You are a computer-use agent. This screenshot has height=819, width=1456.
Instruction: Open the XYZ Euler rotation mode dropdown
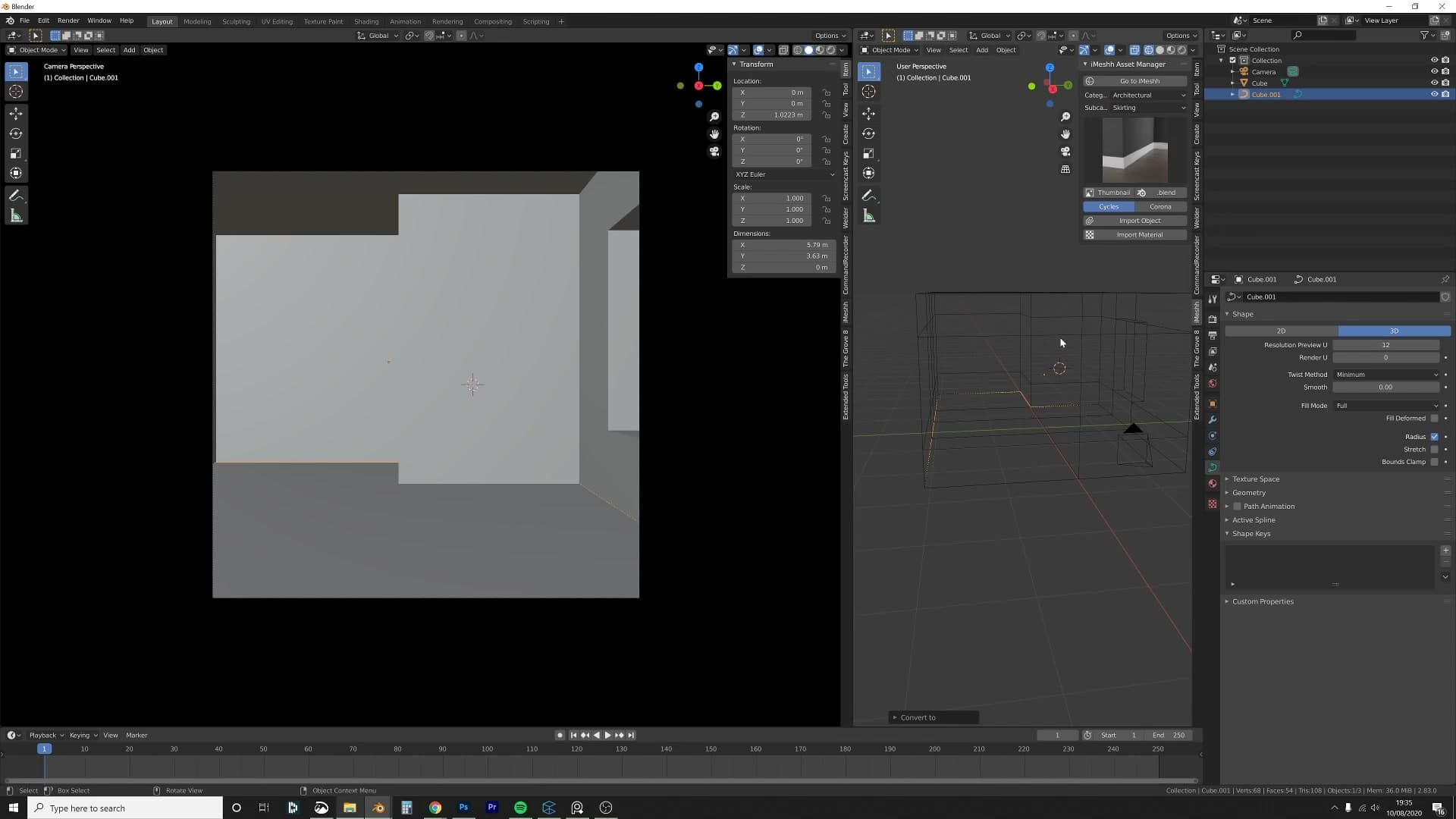click(784, 174)
